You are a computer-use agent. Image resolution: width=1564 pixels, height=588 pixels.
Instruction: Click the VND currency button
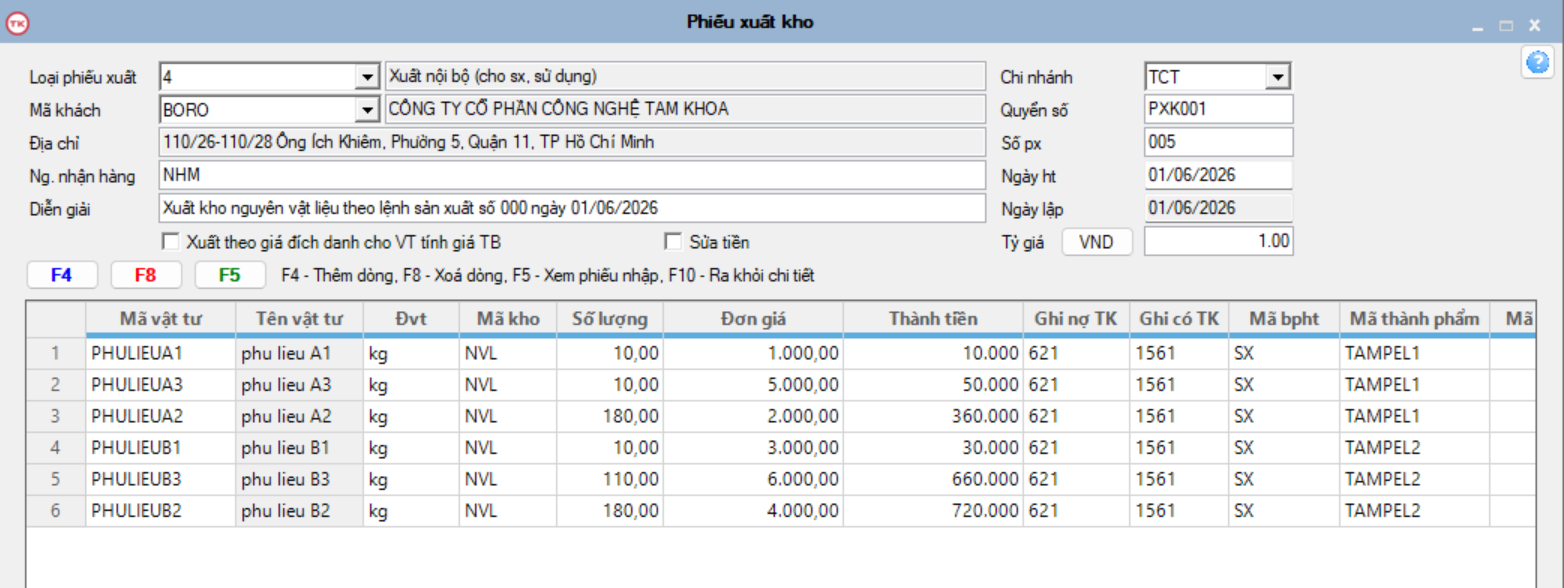tap(1097, 241)
